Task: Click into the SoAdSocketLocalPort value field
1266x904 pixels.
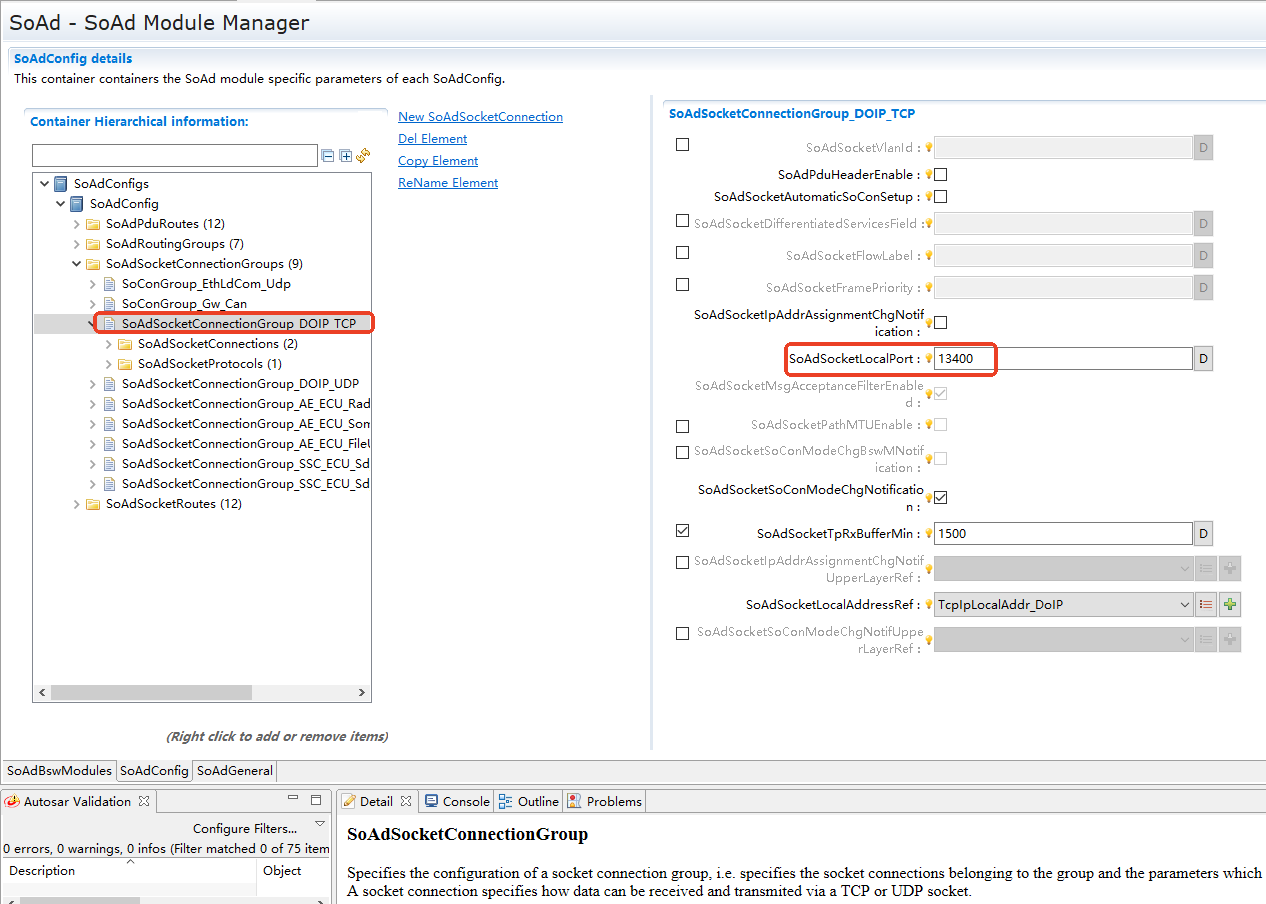Action: [x=1062, y=359]
